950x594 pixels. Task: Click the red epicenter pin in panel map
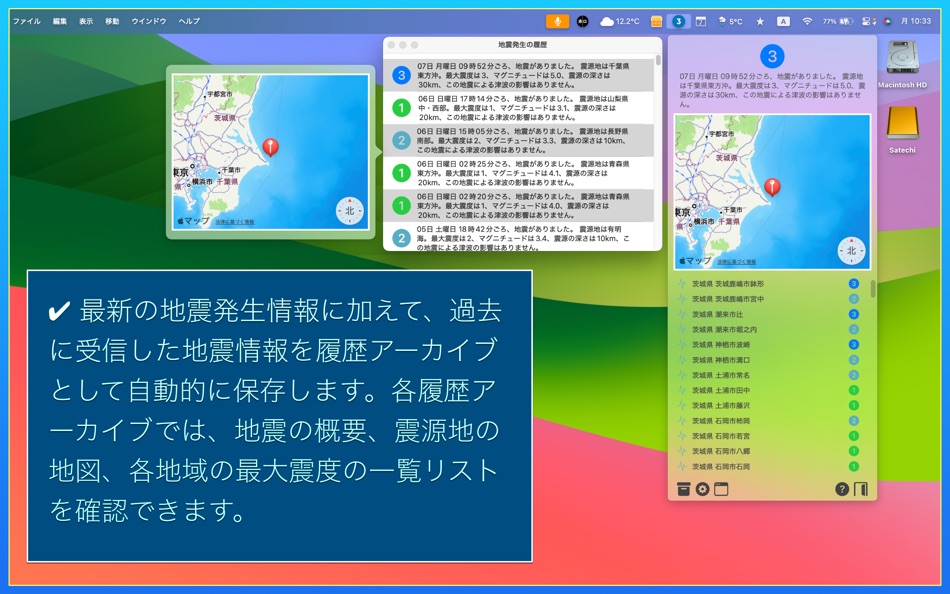coord(772,187)
